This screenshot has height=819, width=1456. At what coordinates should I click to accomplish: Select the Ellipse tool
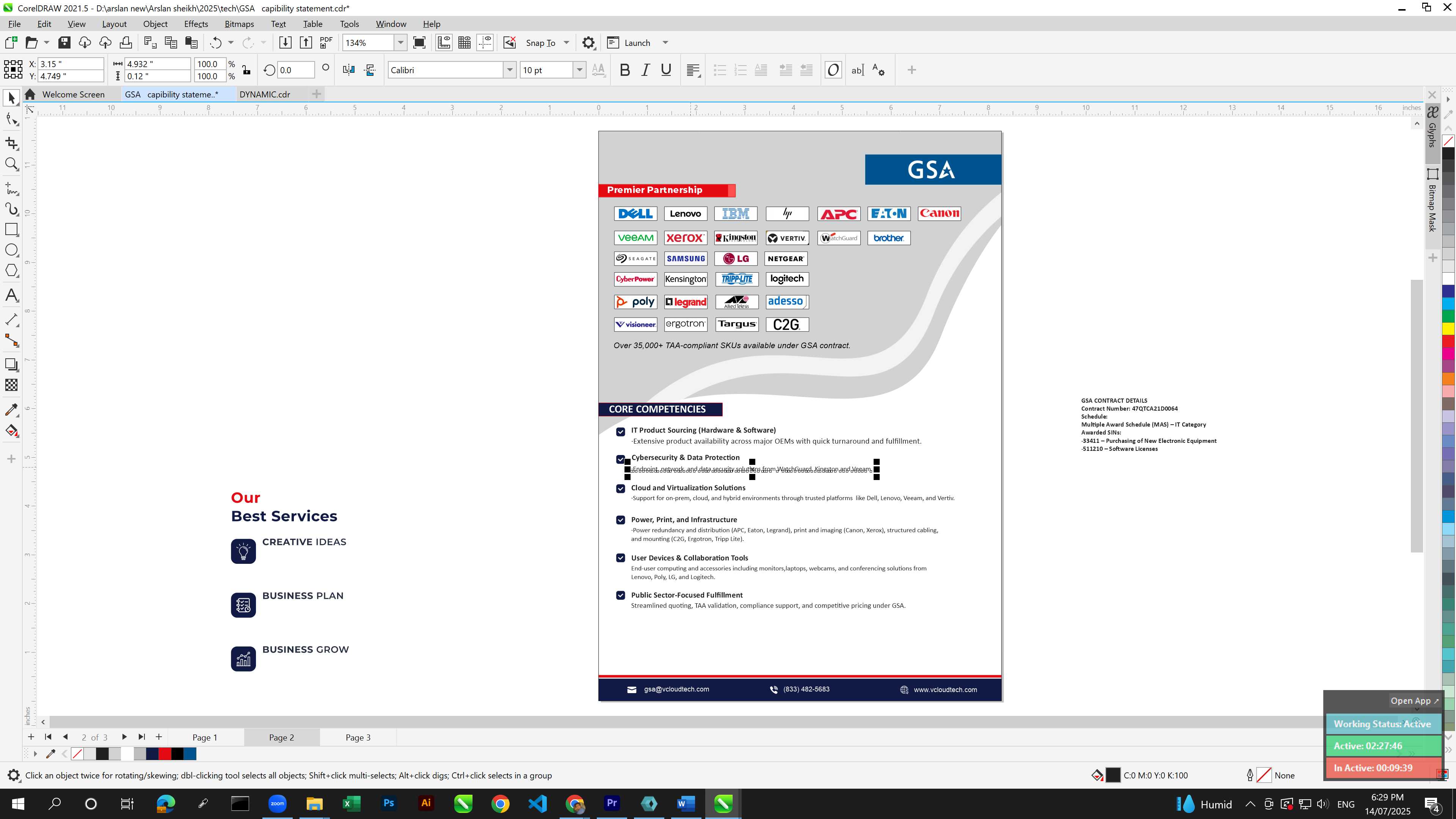11,250
